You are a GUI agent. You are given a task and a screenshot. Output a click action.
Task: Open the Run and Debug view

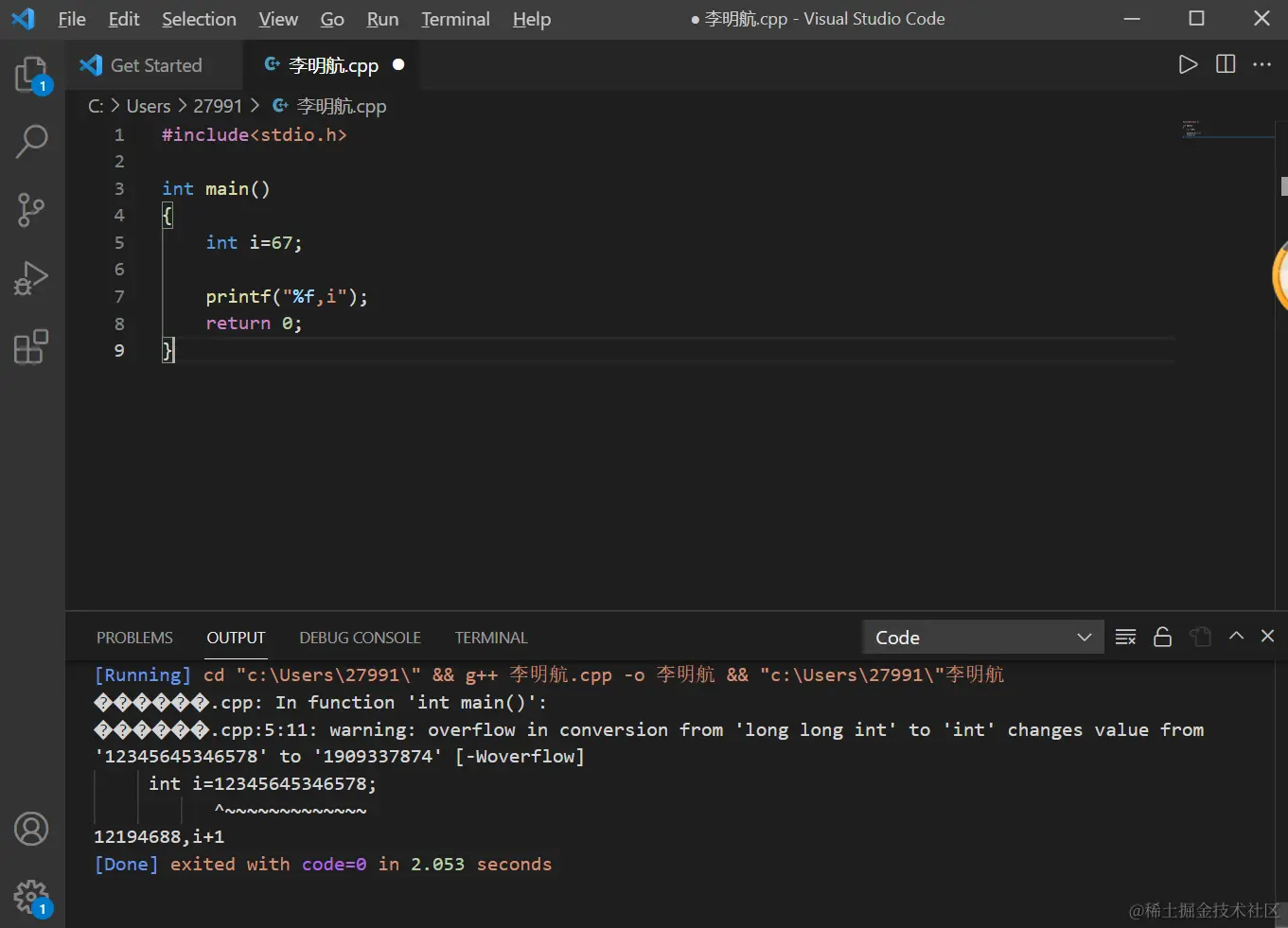31,278
